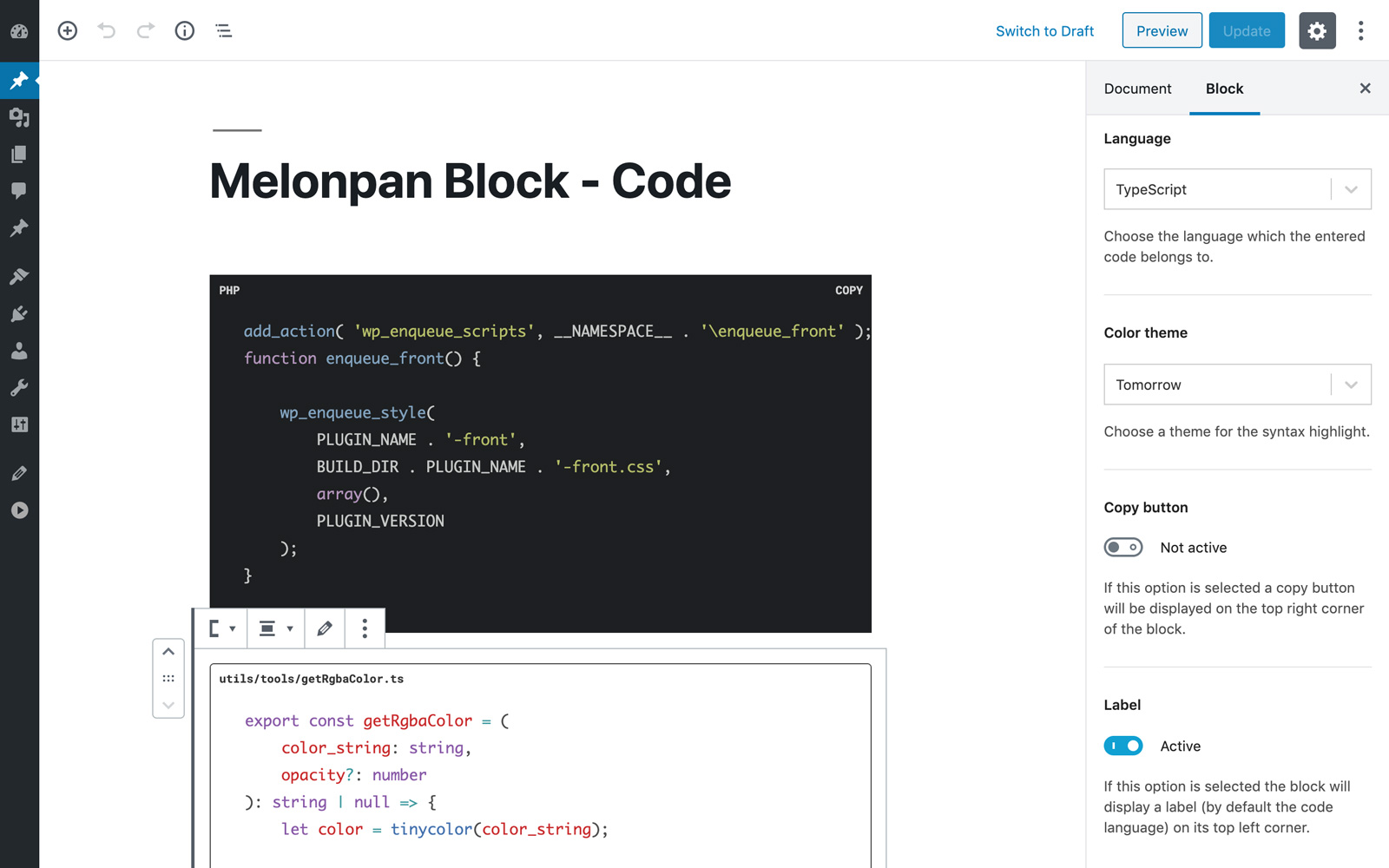Open change alignment dropdown
This screenshot has width=1389, height=868.
tap(276, 628)
